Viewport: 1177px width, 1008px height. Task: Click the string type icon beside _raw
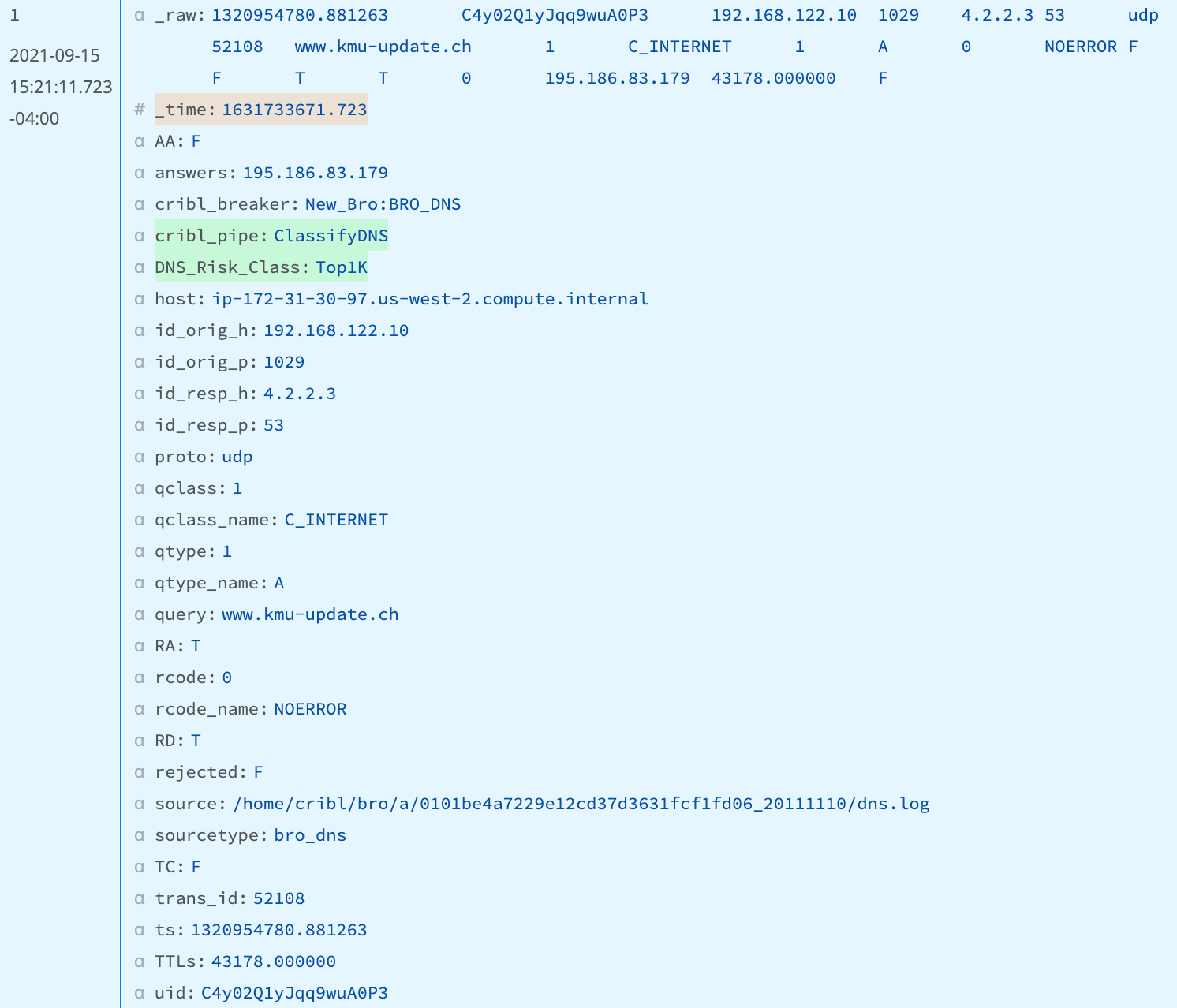[140, 15]
